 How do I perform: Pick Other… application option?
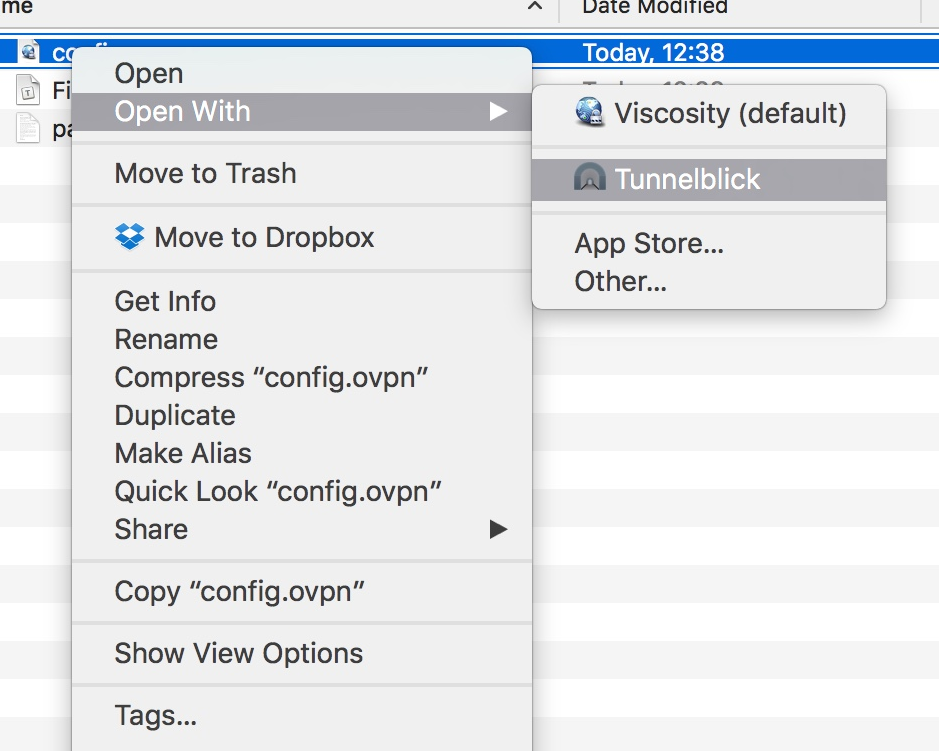tap(620, 281)
